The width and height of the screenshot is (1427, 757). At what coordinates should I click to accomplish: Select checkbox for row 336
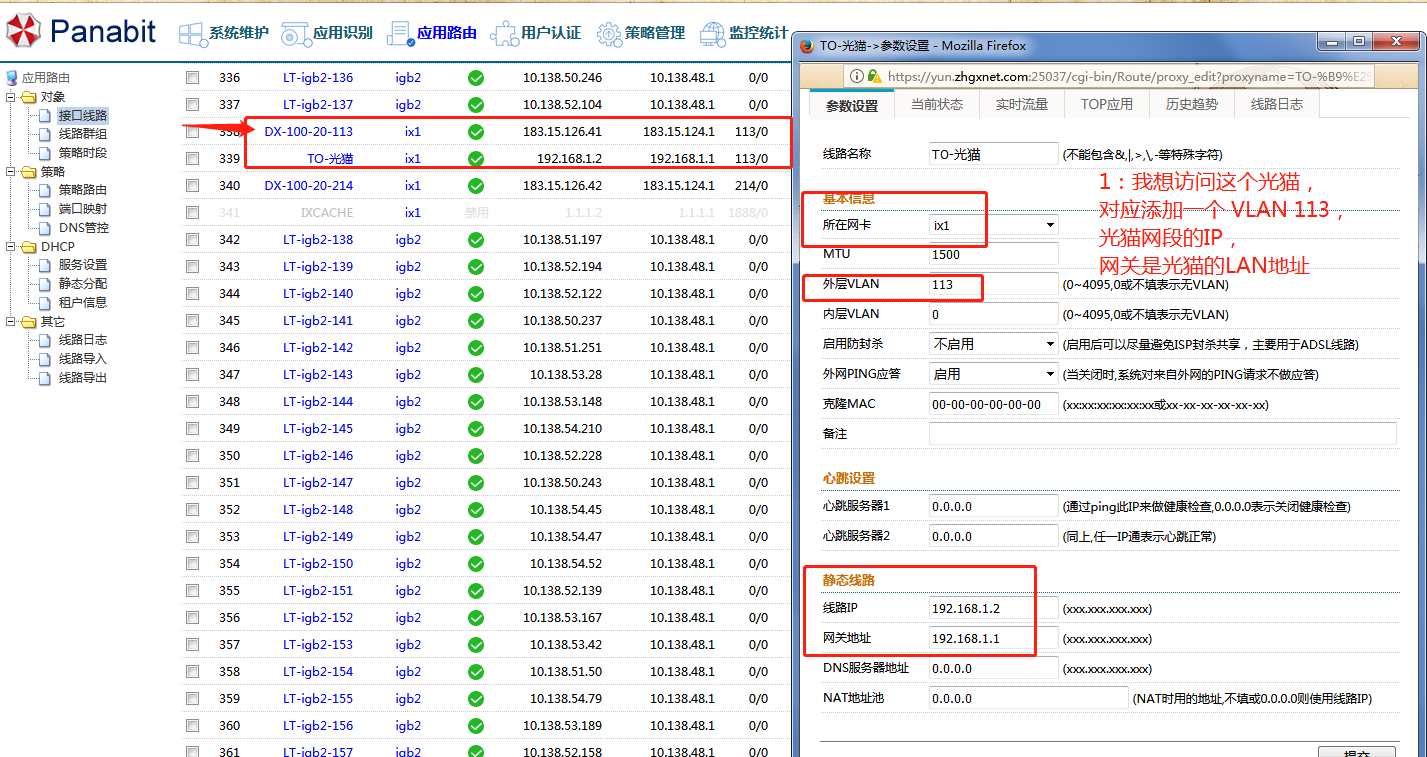(193, 78)
